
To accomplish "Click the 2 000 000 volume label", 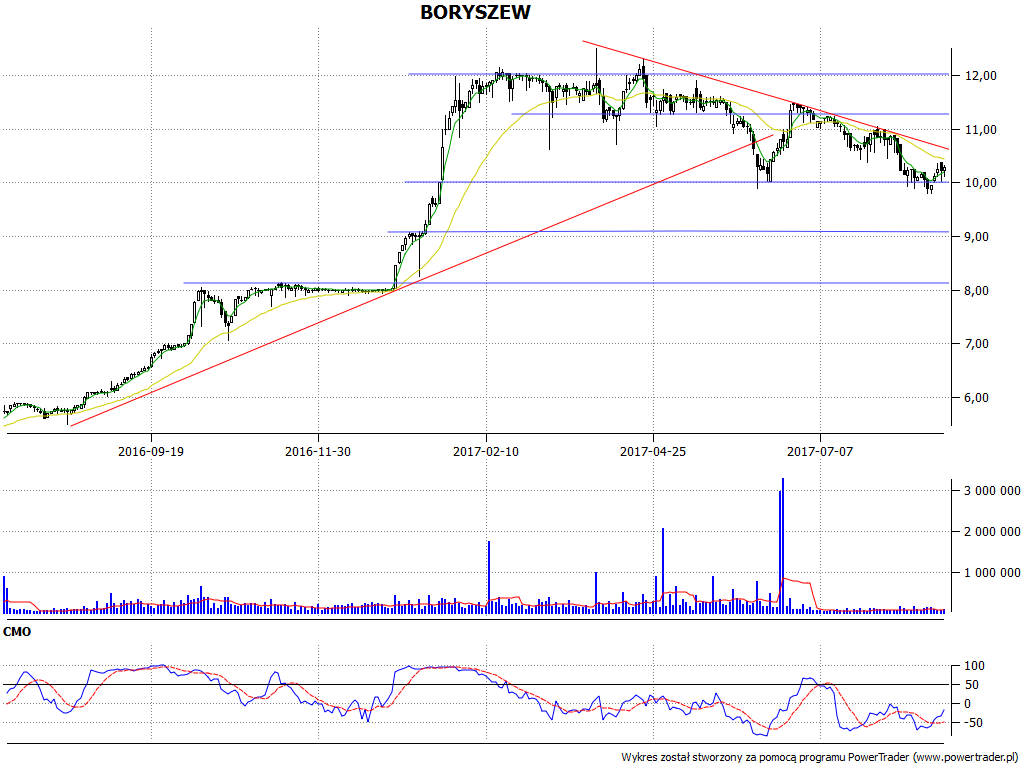I will [993, 532].
